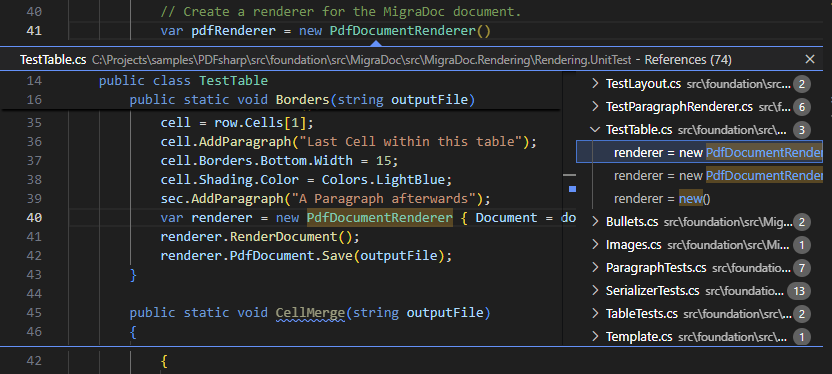Select second 'renderer = new PdfDocumentRender' reference
832x374 pixels.
700,176
